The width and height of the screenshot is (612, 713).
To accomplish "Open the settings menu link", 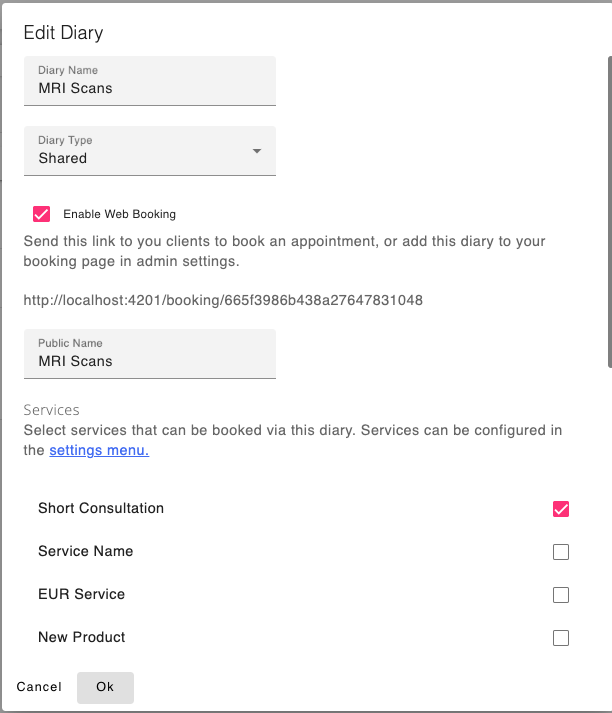I will coord(99,450).
